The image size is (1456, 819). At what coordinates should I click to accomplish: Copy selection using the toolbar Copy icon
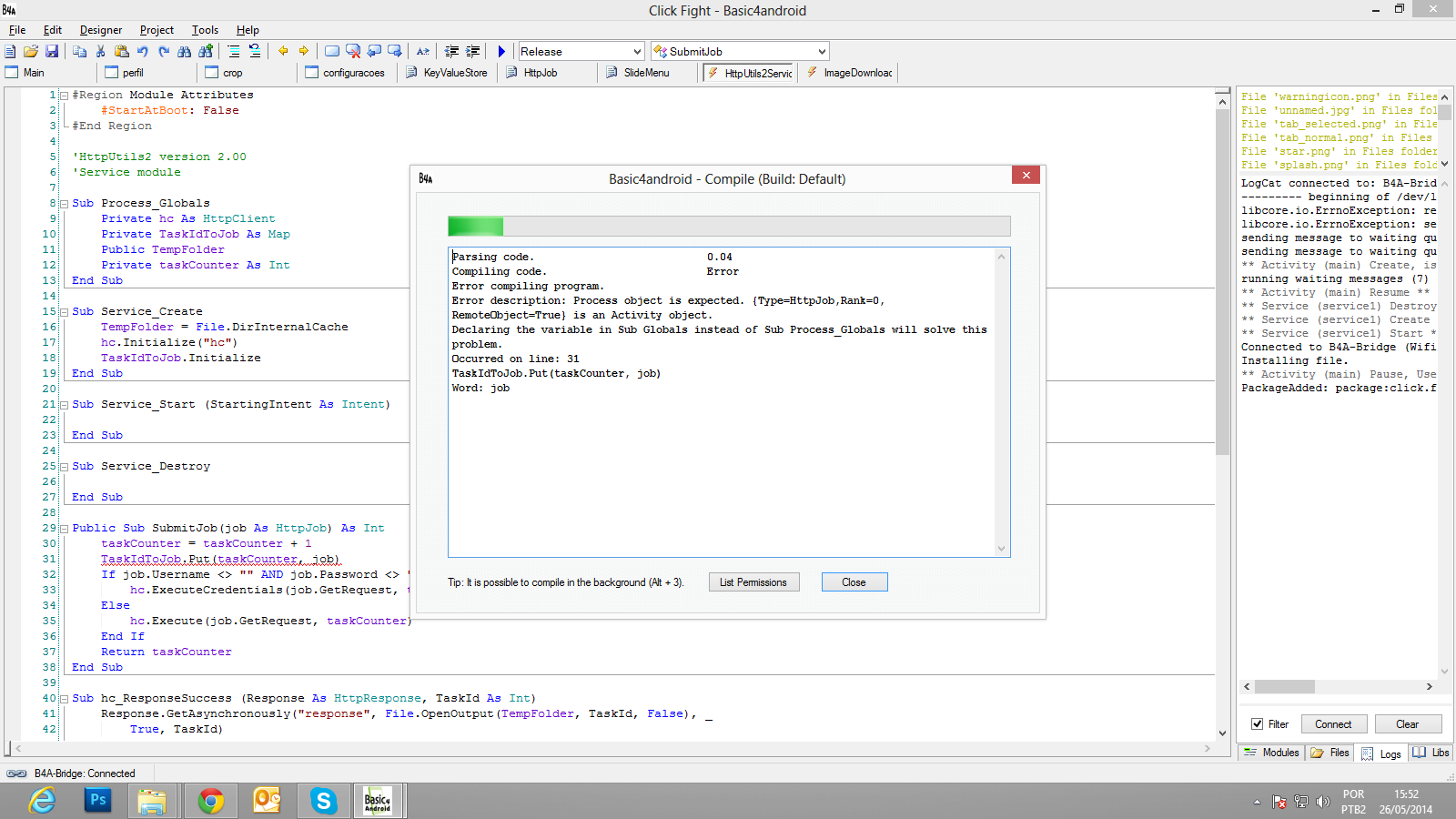pyautogui.click(x=80, y=52)
